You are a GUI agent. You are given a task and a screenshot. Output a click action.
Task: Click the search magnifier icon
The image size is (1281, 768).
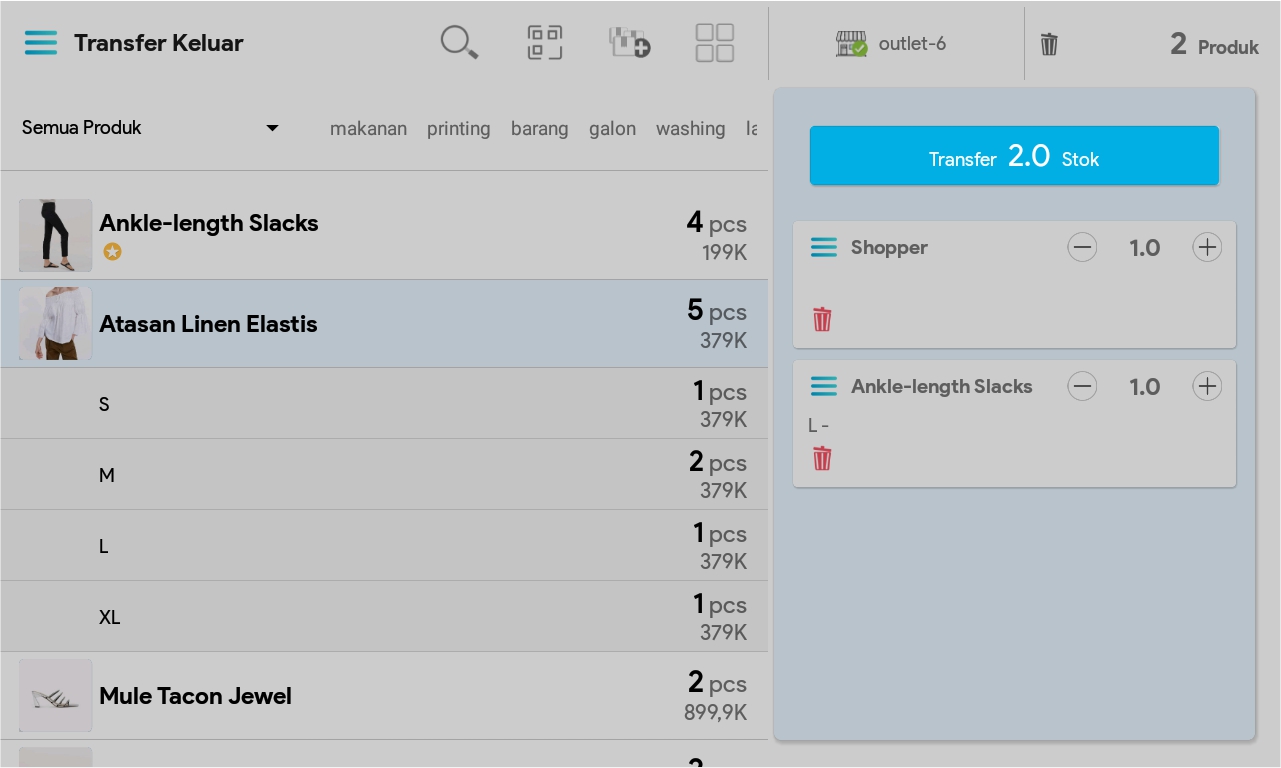[x=459, y=43]
